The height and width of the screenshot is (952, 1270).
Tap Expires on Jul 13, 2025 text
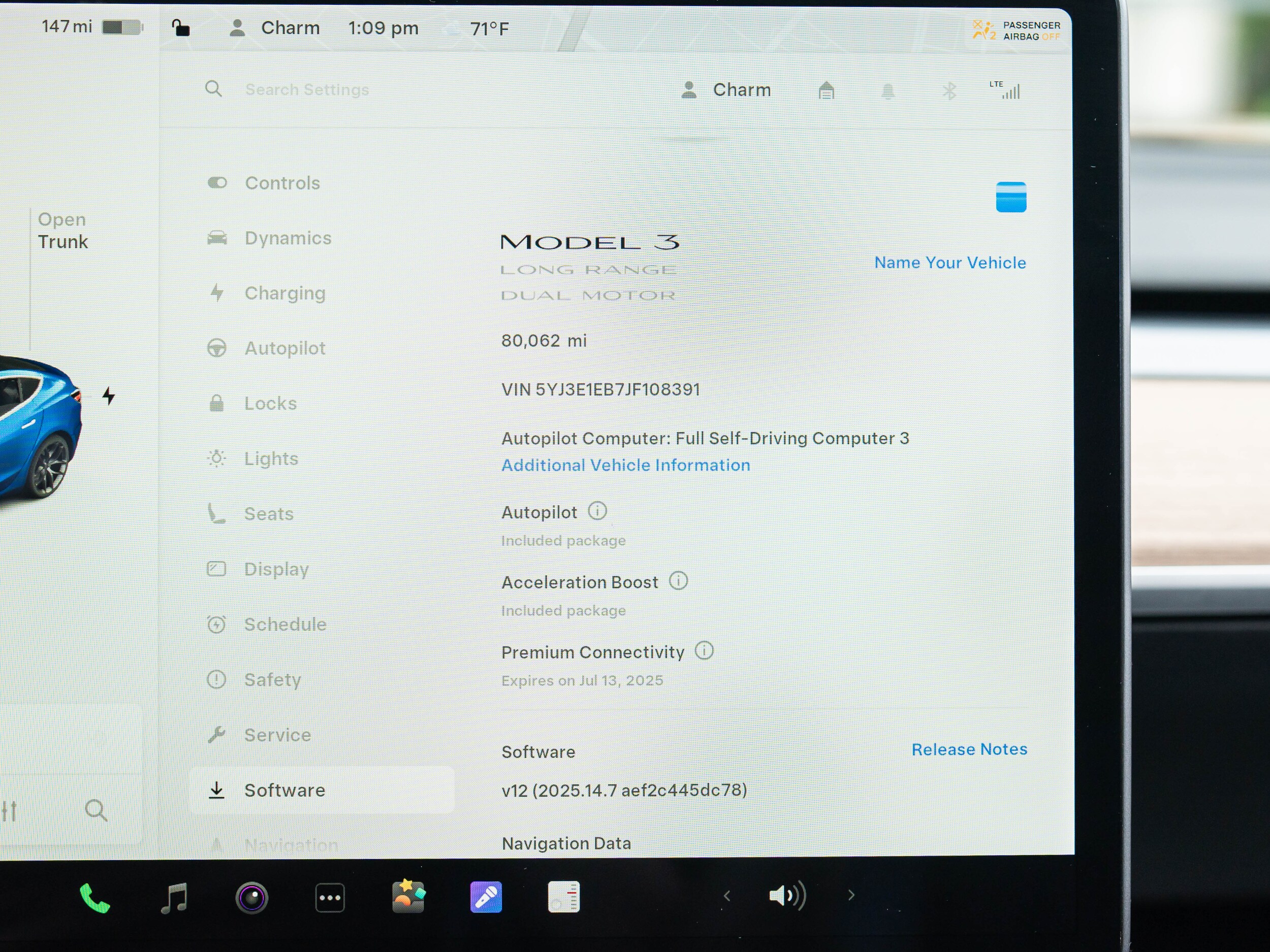tap(582, 680)
